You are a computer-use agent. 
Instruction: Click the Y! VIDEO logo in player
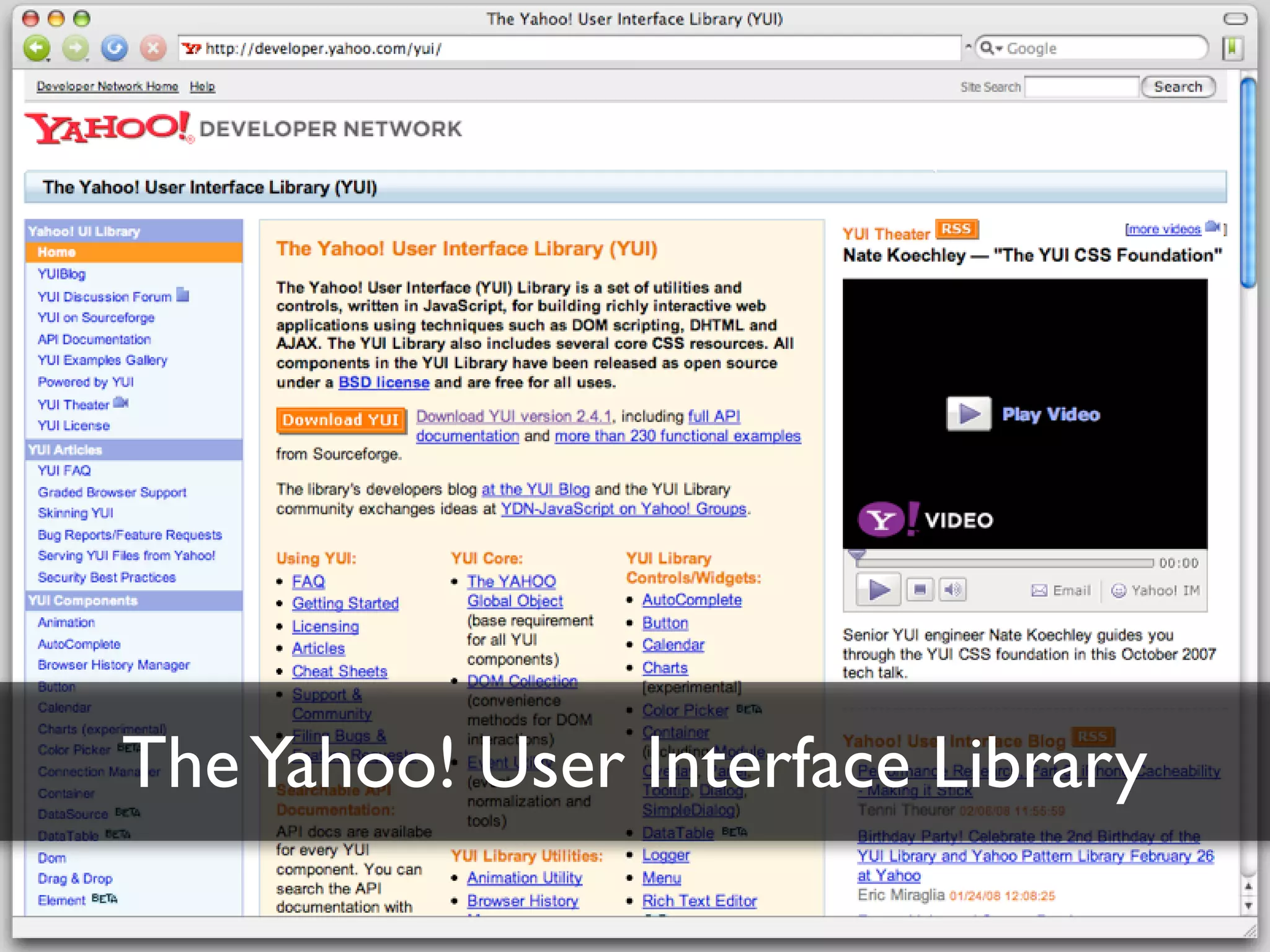click(x=925, y=519)
